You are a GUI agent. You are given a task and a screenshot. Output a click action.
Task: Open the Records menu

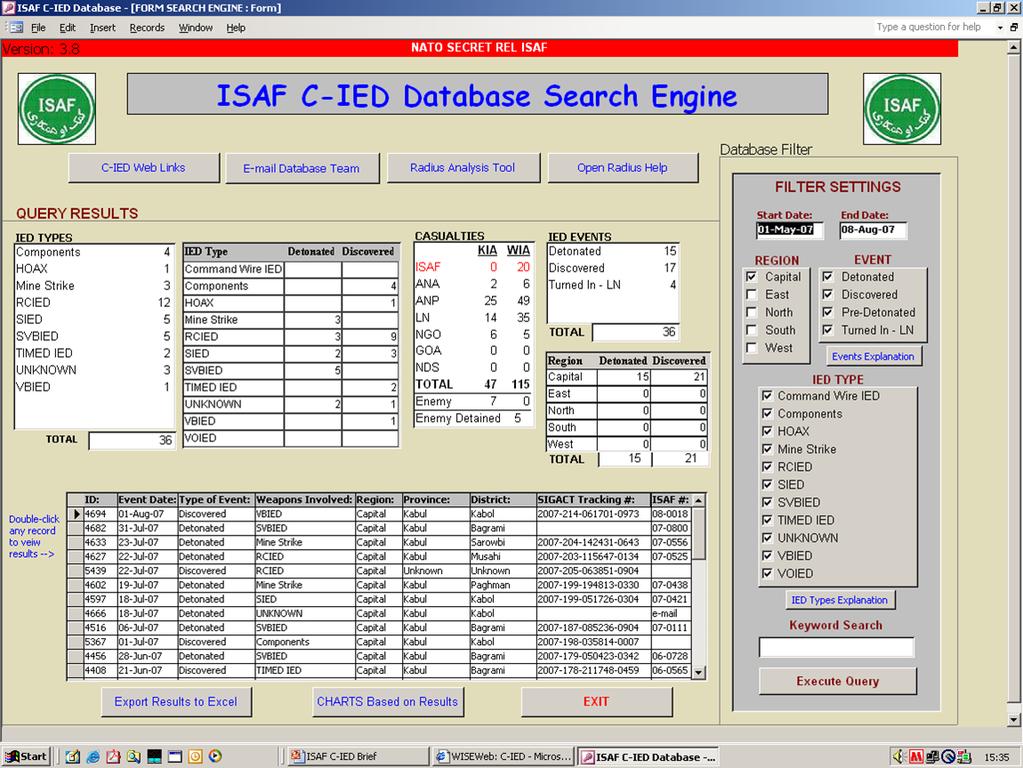(147, 27)
